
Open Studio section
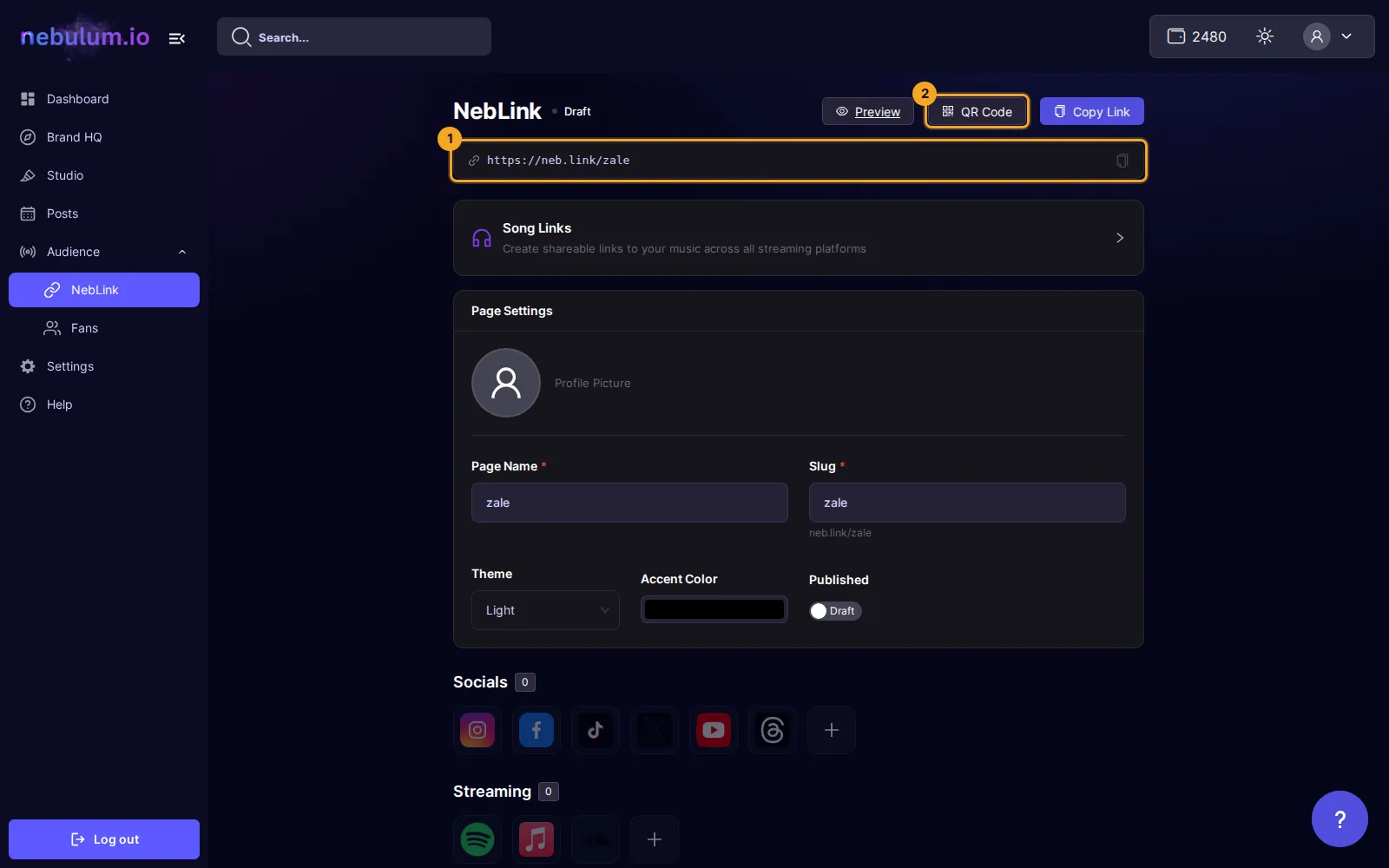(x=104, y=175)
